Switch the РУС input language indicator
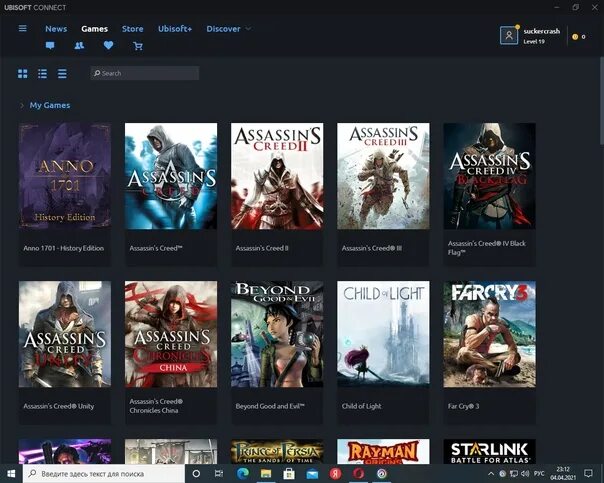604x483 pixels. coord(539,474)
